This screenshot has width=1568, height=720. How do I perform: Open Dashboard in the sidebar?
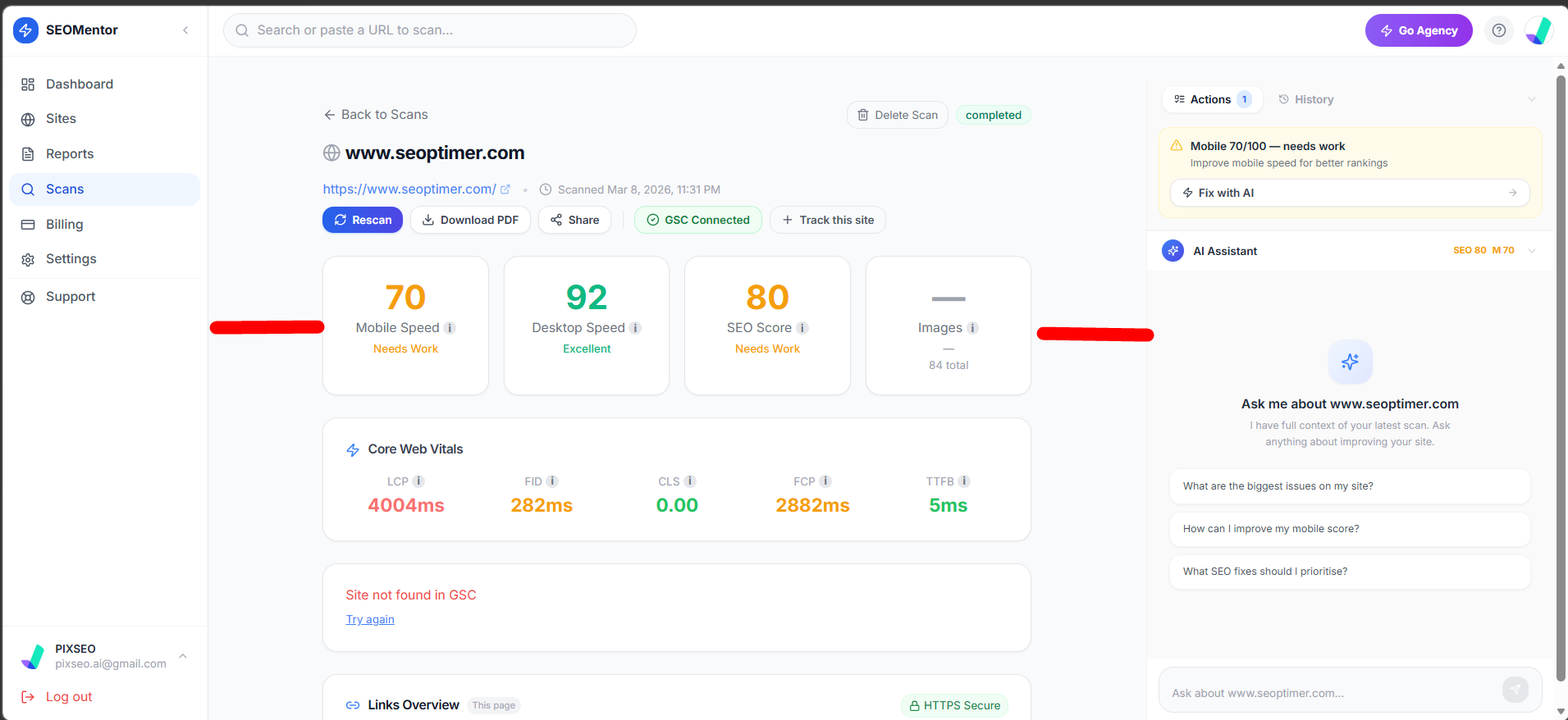point(104,84)
